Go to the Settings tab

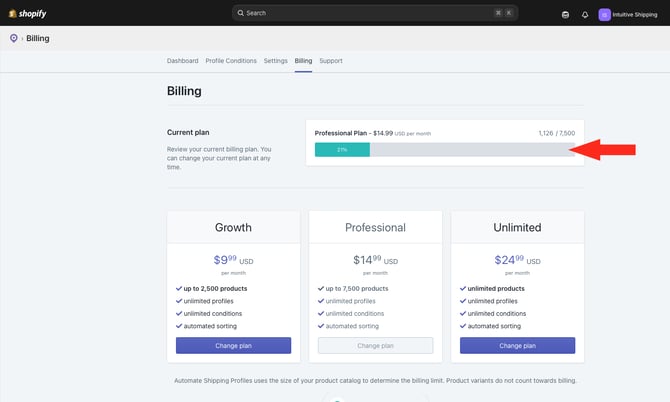point(276,61)
